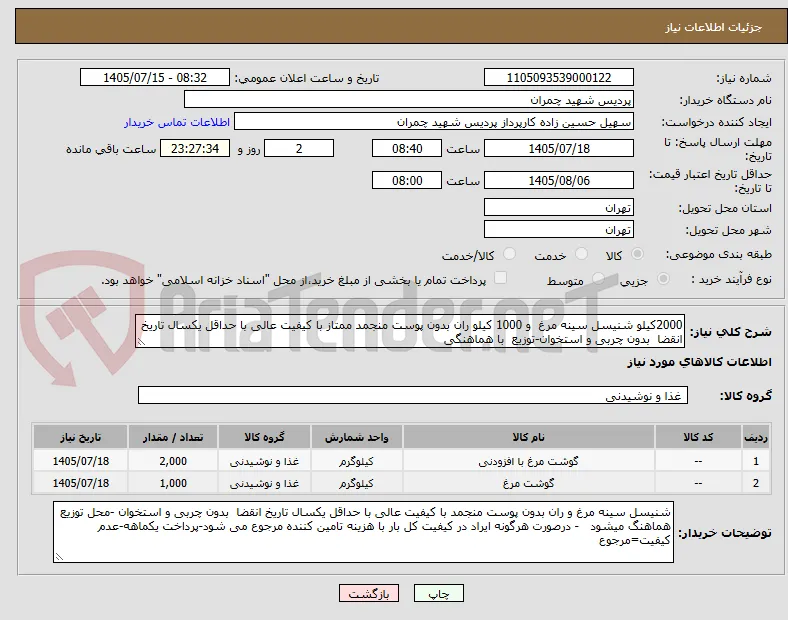The height and width of the screenshot is (620, 788).
Task: Click the goods group cell of row 1
Action: click(264, 461)
